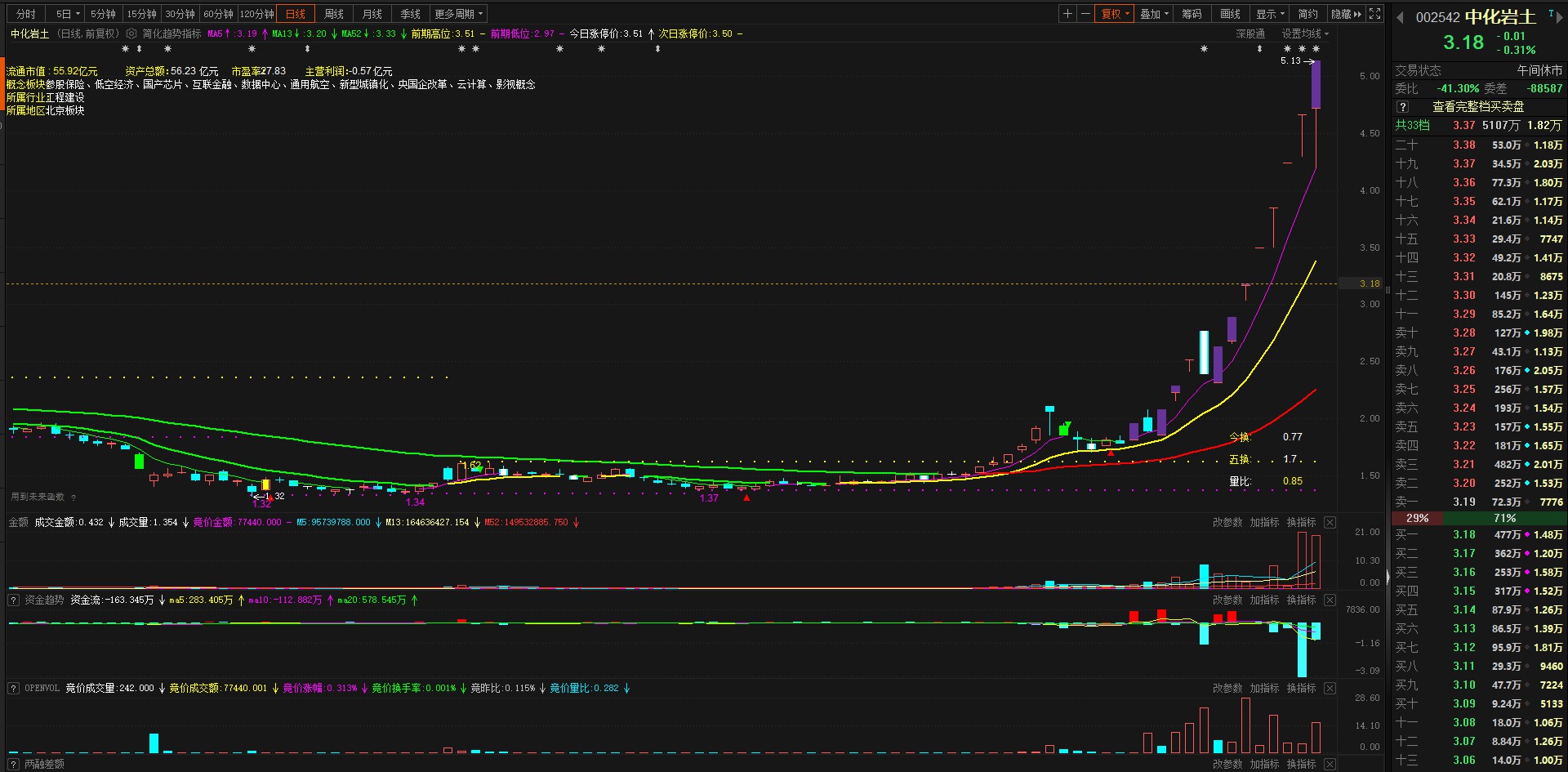Expand the 设置均线 moving average menu

1305,34
